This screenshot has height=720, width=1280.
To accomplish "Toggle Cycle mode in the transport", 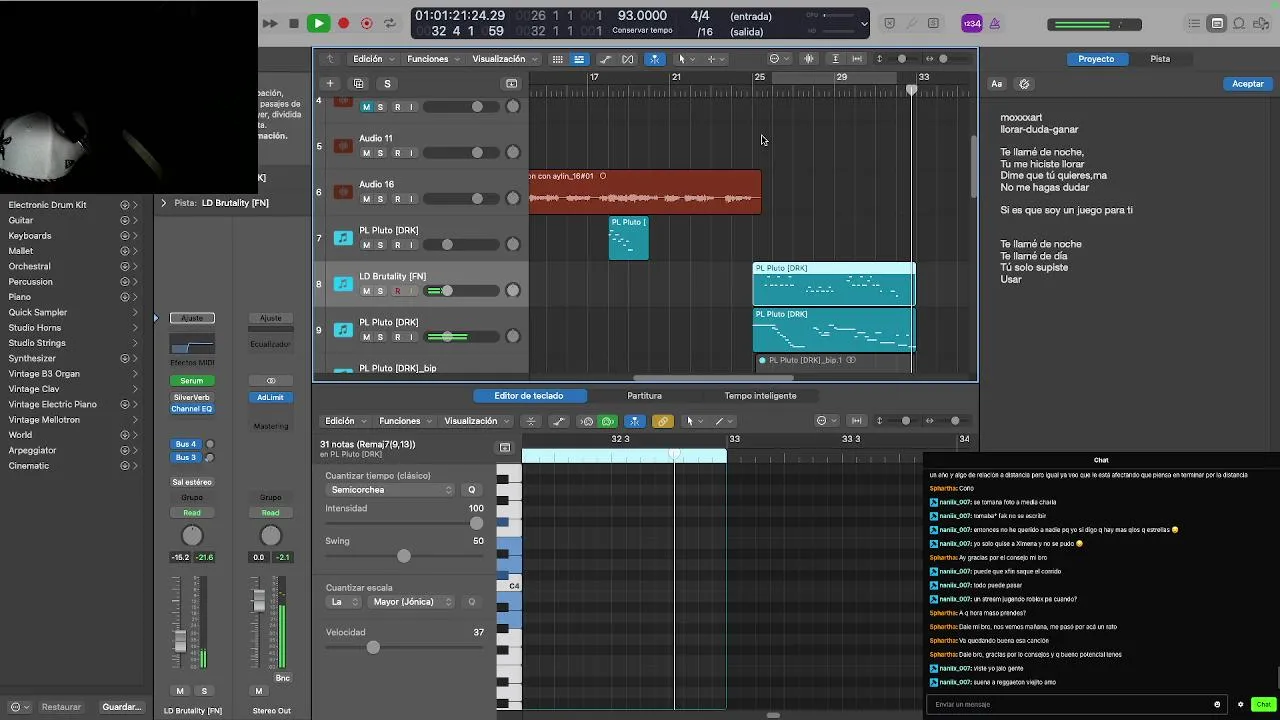I will pyautogui.click(x=390, y=23).
